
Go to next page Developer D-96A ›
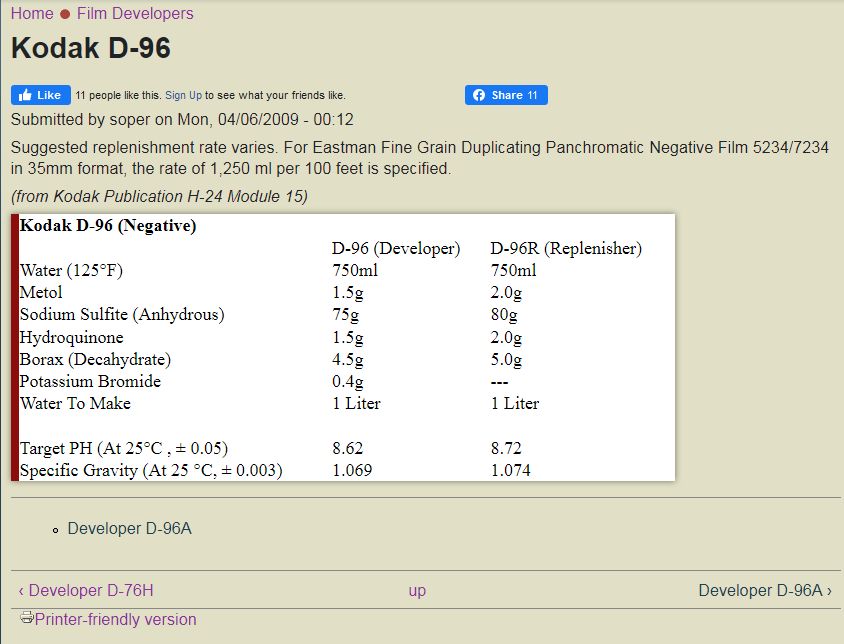coord(765,590)
